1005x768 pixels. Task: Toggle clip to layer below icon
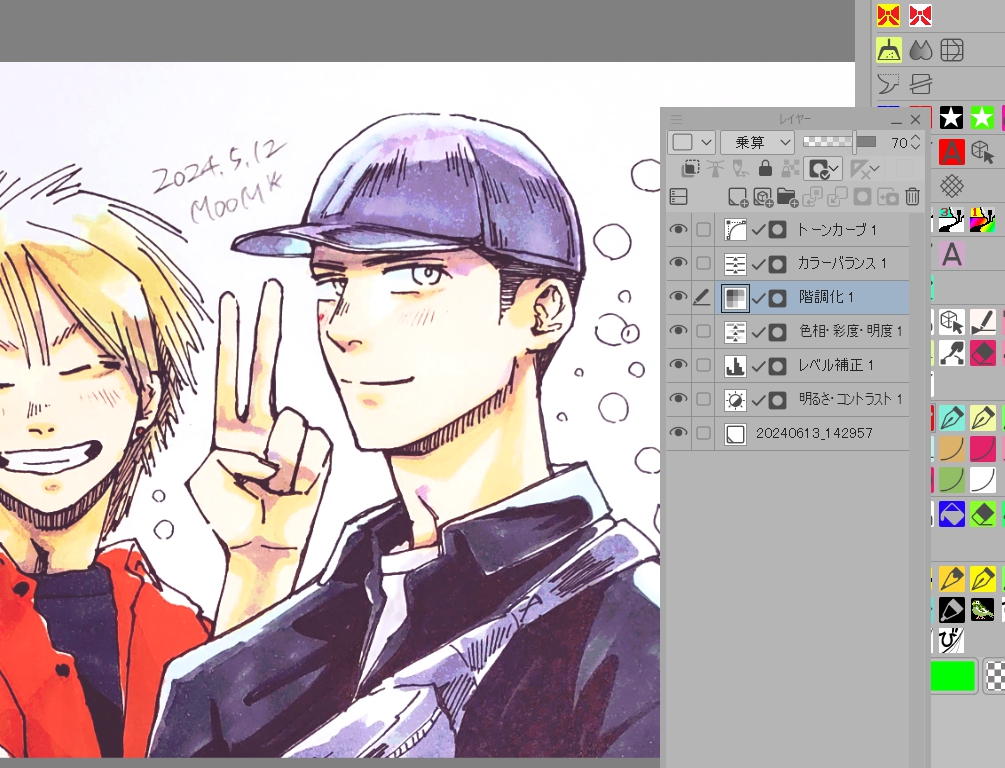[690, 169]
